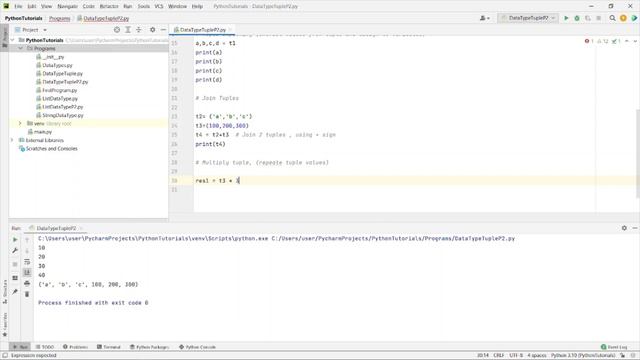Click PythonTutorials in the breadcrumb bar
The width and height of the screenshot is (640, 360).
pyautogui.click(x=24, y=18)
